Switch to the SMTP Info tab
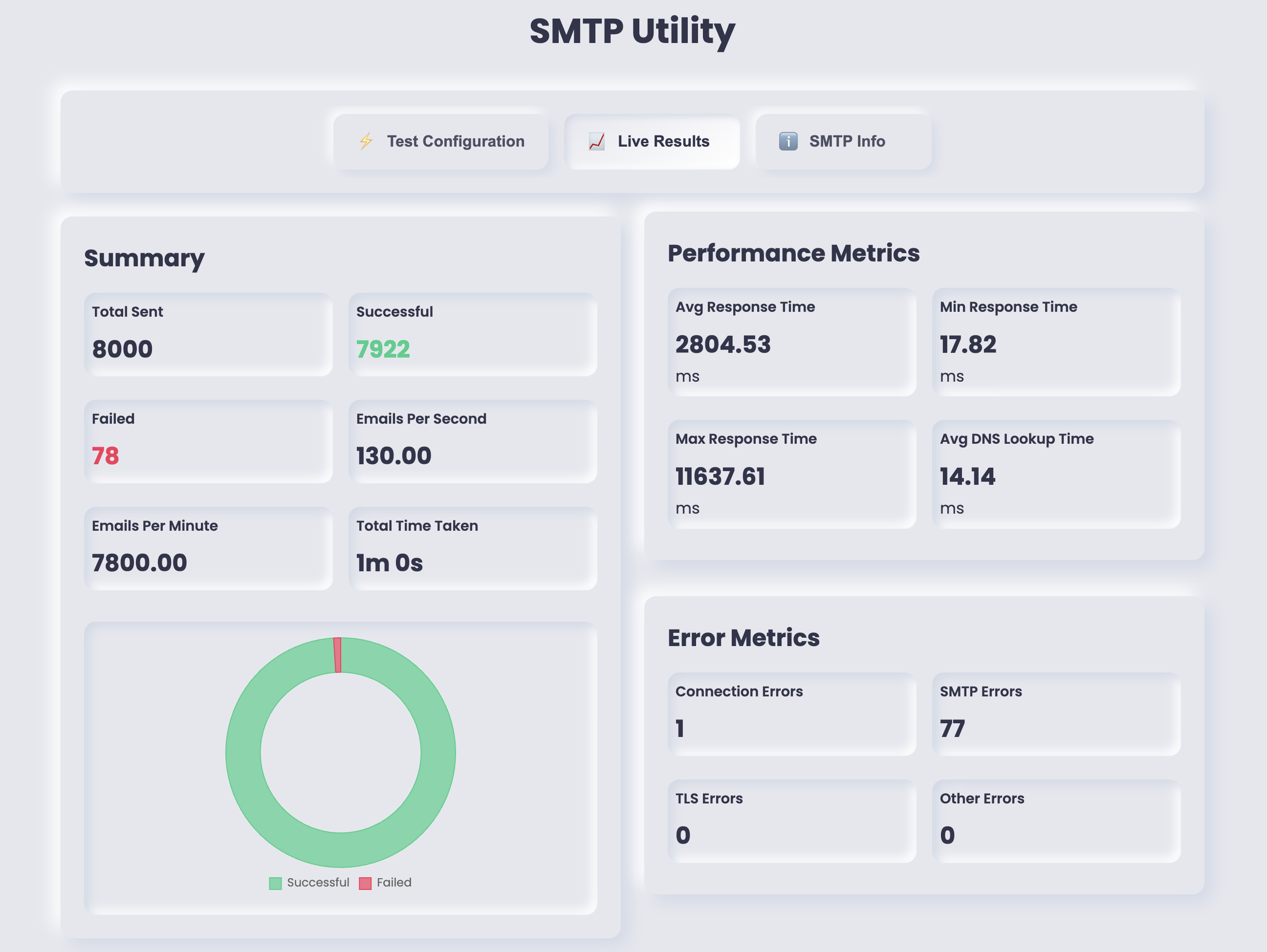 tap(847, 141)
